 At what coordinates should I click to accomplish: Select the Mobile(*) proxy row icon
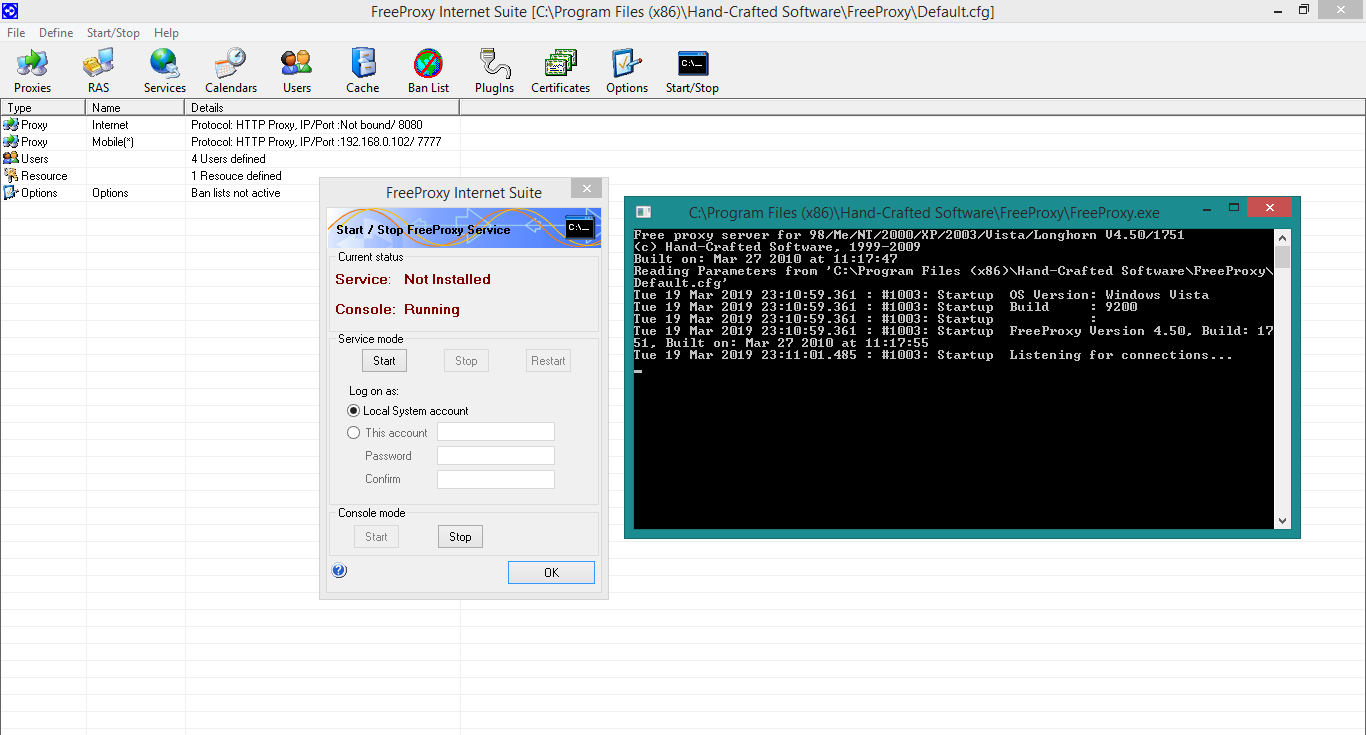coord(10,142)
